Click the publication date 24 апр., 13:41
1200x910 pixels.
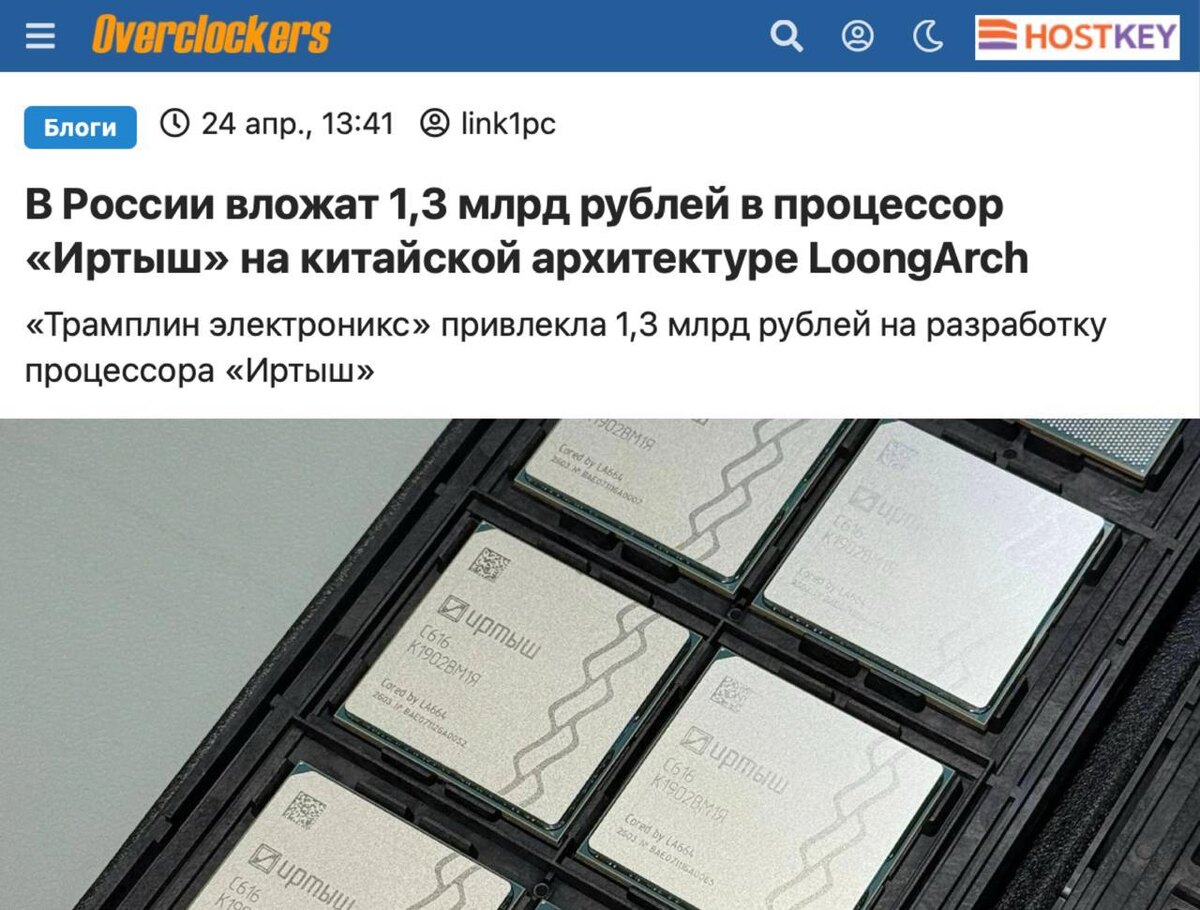click(298, 124)
